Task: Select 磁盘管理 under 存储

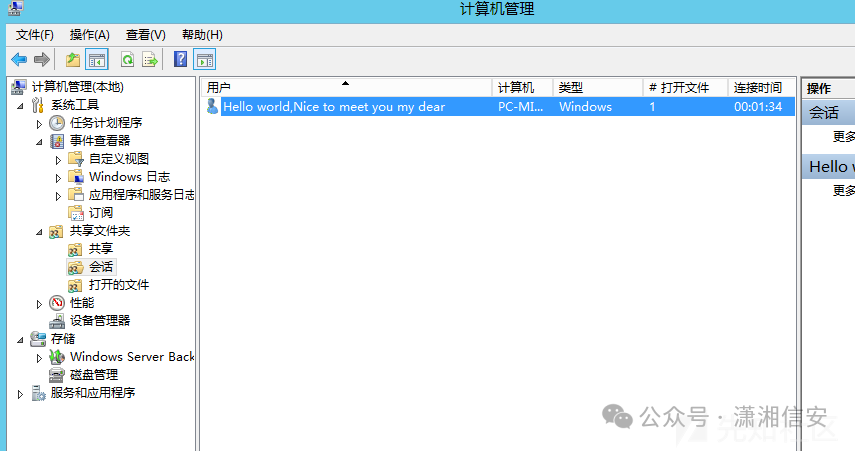Action: [93, 375]
